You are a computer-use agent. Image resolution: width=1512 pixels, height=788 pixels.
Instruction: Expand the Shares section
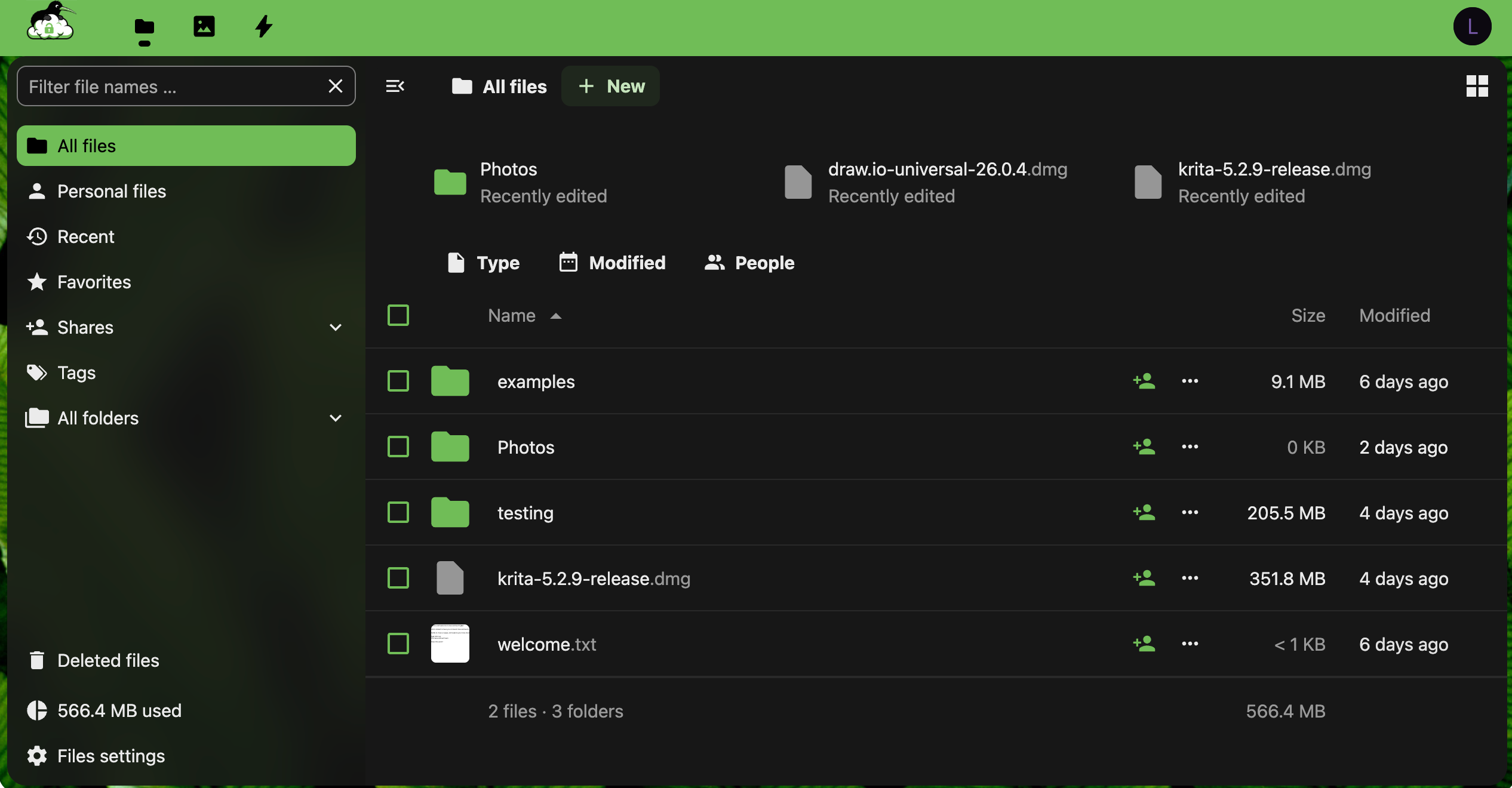pos(335,327)
